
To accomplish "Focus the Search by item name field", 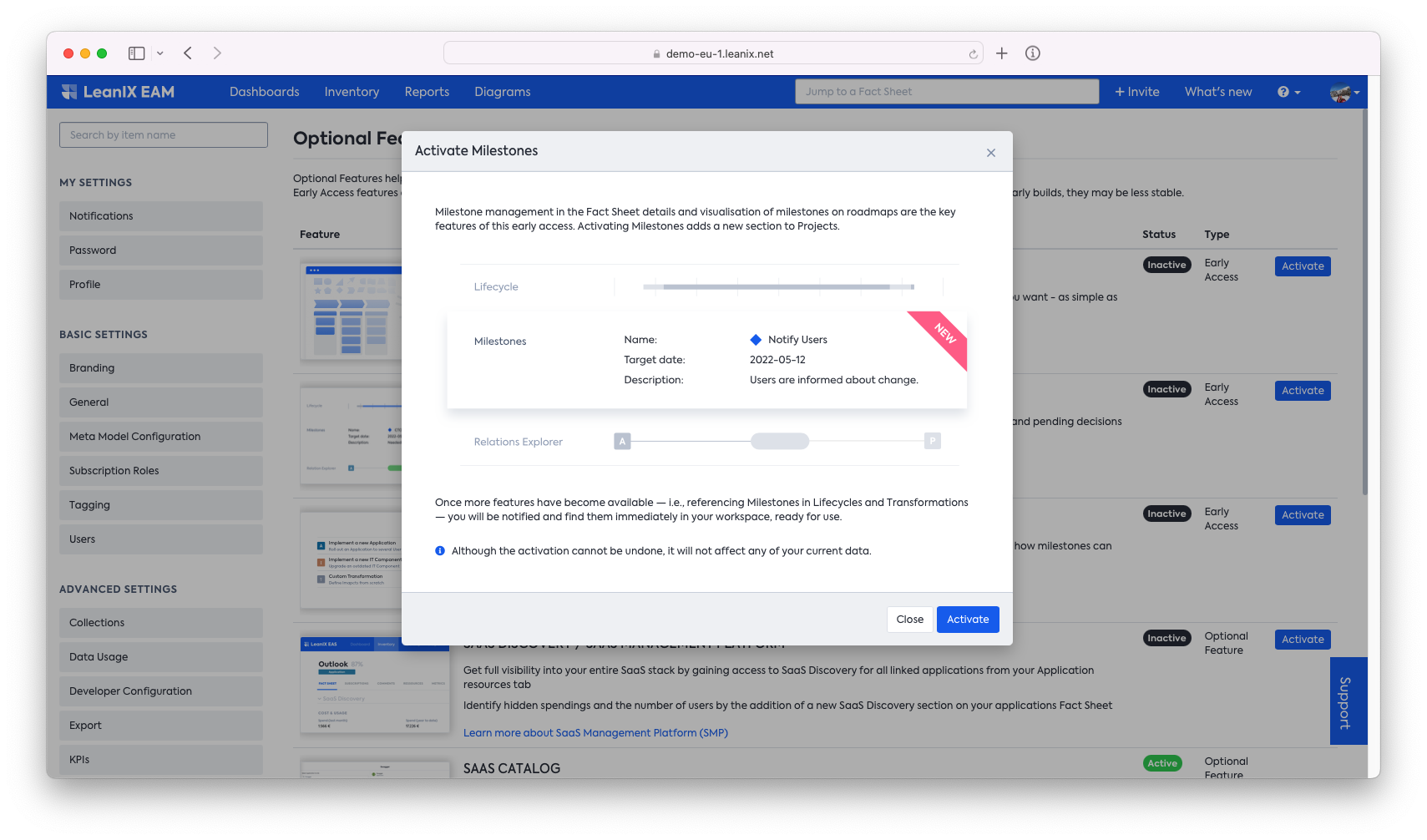I will (164, 135).
